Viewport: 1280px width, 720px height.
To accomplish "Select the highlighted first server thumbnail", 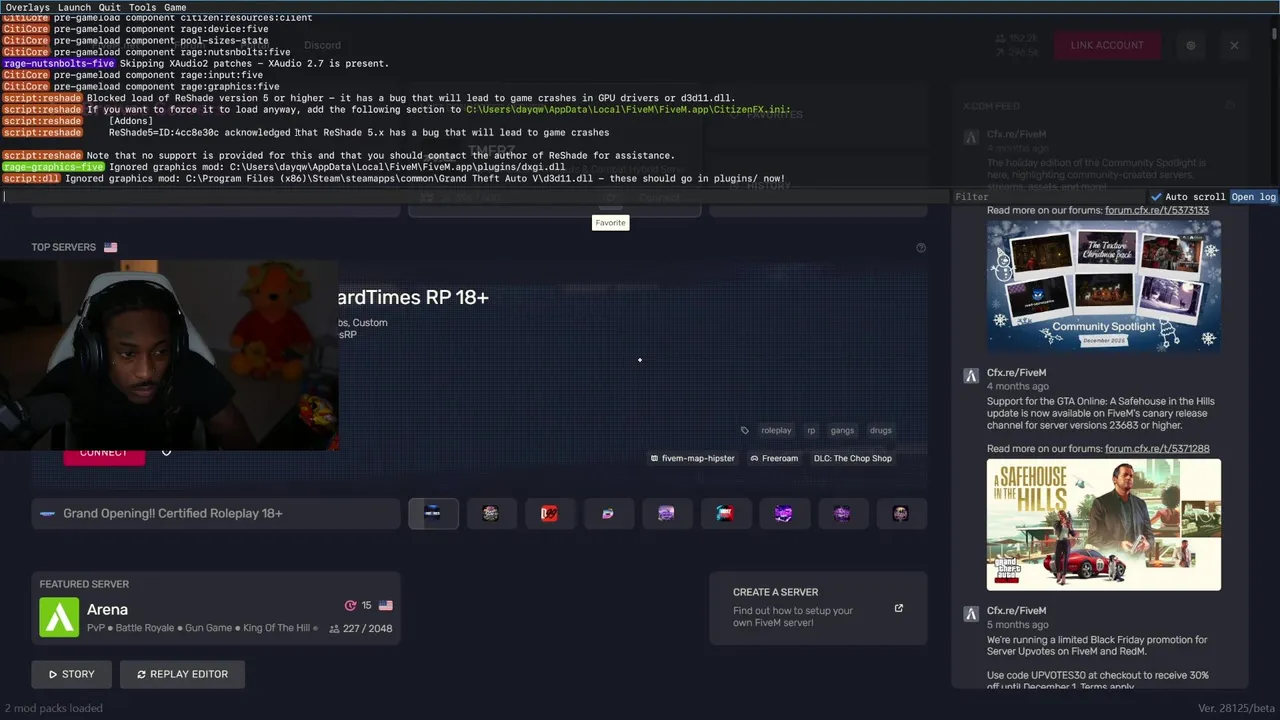I will click(433, 513).
